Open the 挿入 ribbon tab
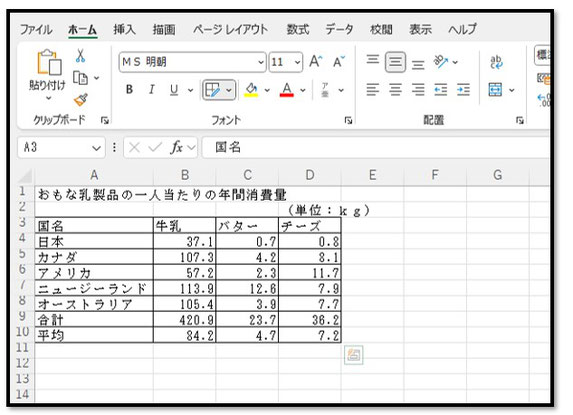The height and width of the screenshot is (415, 573). pos(124,29)
